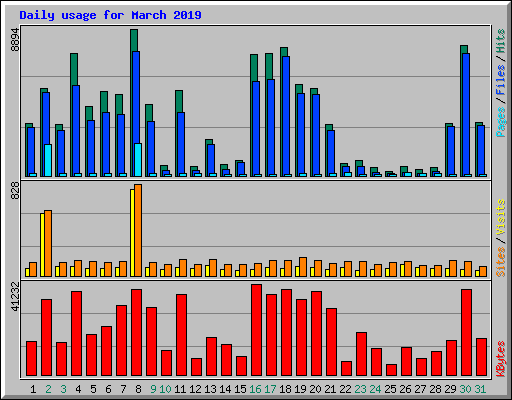512x400 pixels.
Task: Click green day label 10 on the x-axis
Action: point(165,389)
